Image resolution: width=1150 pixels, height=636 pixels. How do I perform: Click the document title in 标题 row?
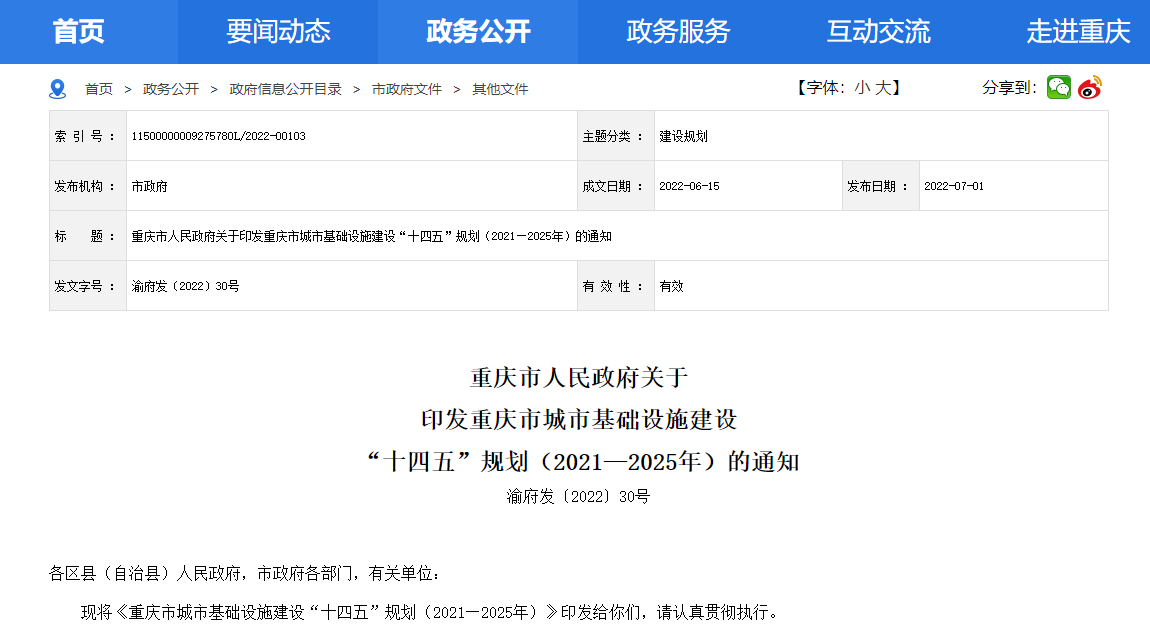(x=371, y=236)
